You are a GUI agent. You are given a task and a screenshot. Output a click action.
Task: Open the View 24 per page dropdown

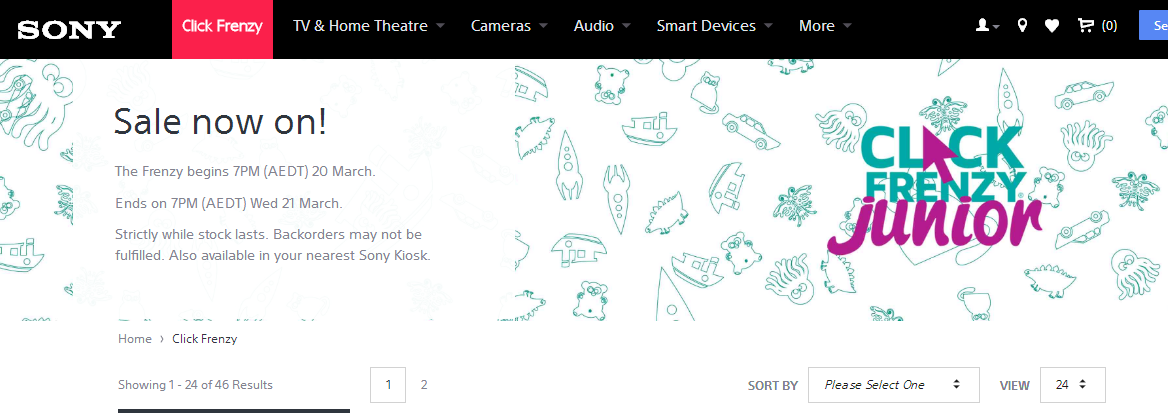[x=1073, y=385]
